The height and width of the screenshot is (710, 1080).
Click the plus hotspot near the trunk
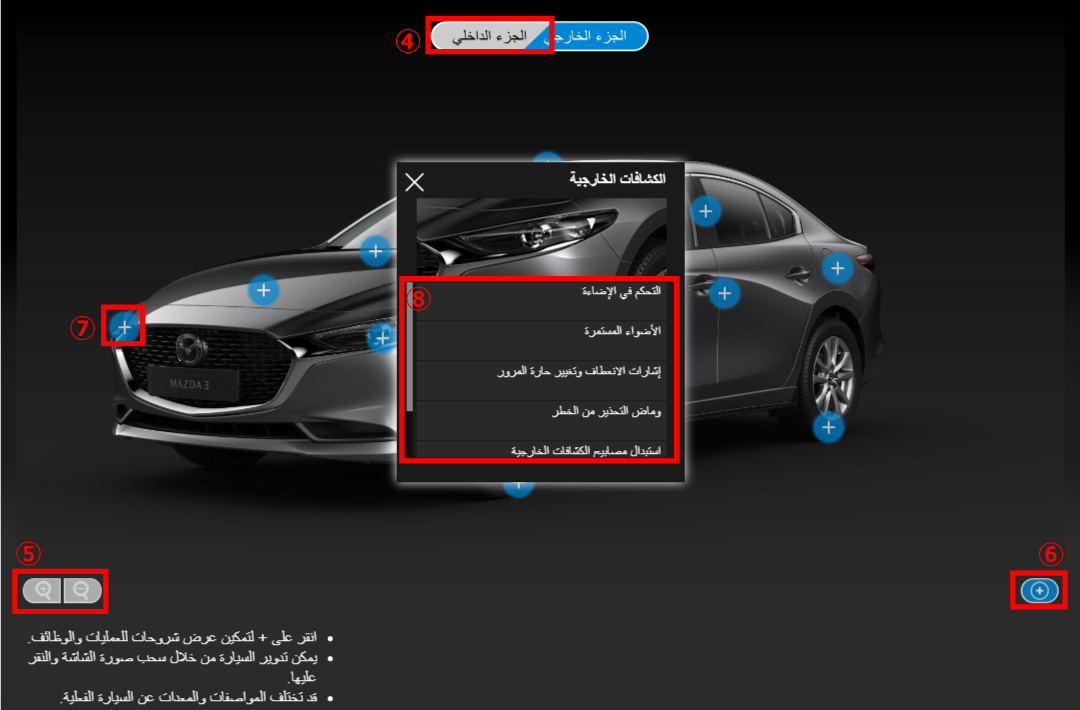(838, 268)
